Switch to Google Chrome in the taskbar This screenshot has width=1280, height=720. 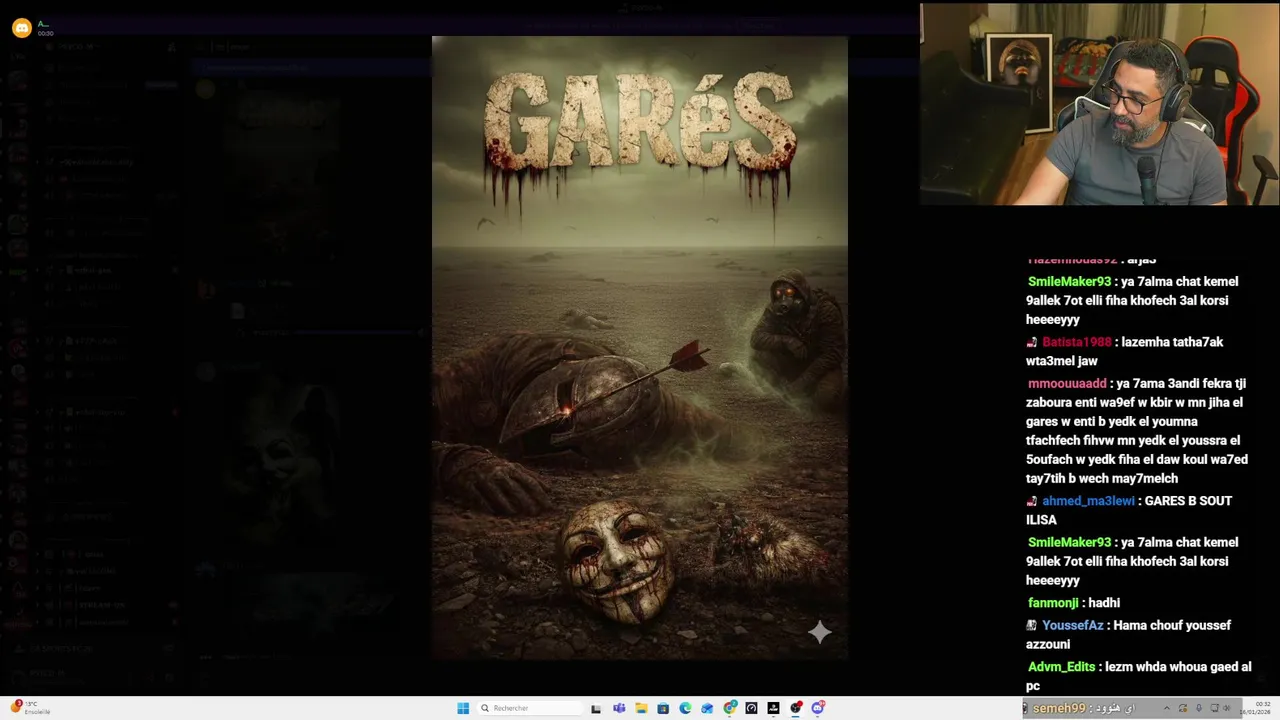[x=730, y=708]
